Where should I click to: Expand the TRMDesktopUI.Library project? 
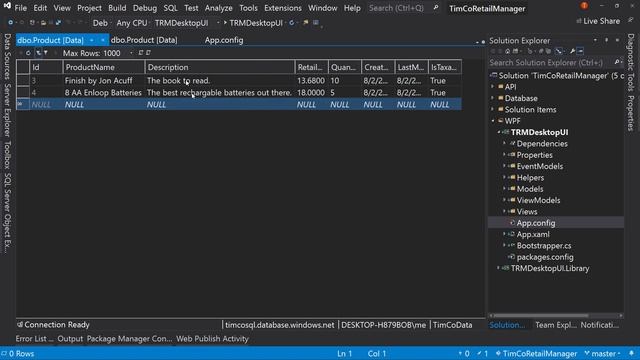pyautogui.click(x=498, y=268)
